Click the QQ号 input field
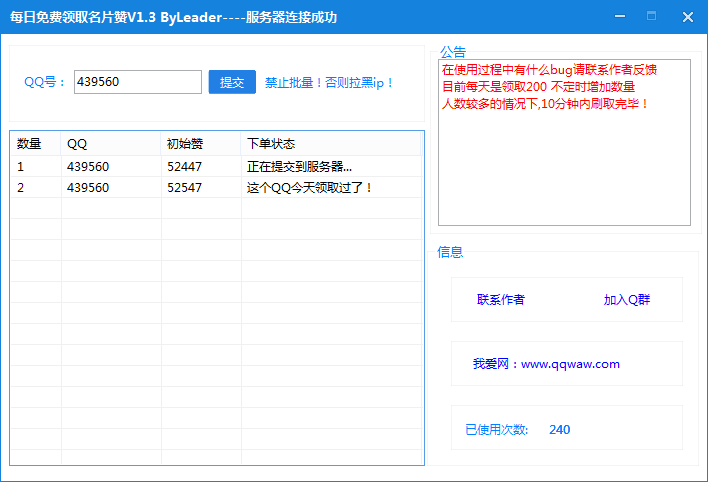The image size is (708, 482). (x=137, y=82)
